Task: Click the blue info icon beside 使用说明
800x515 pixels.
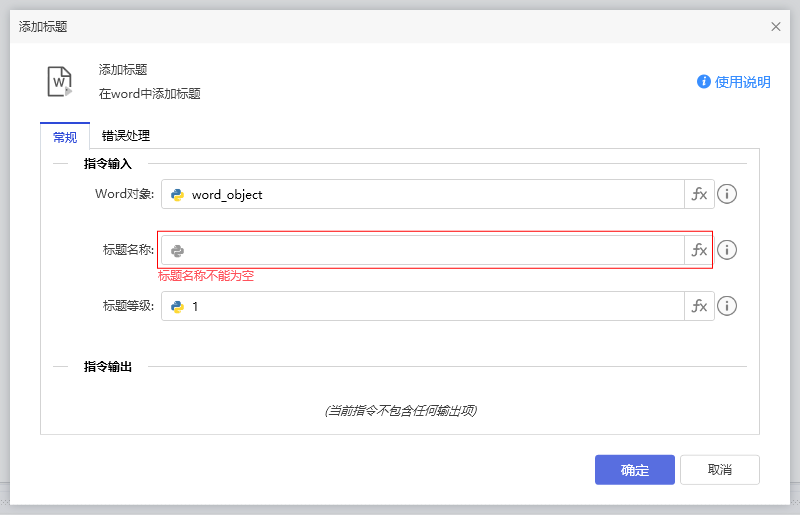Action: [x=704, y=82]
